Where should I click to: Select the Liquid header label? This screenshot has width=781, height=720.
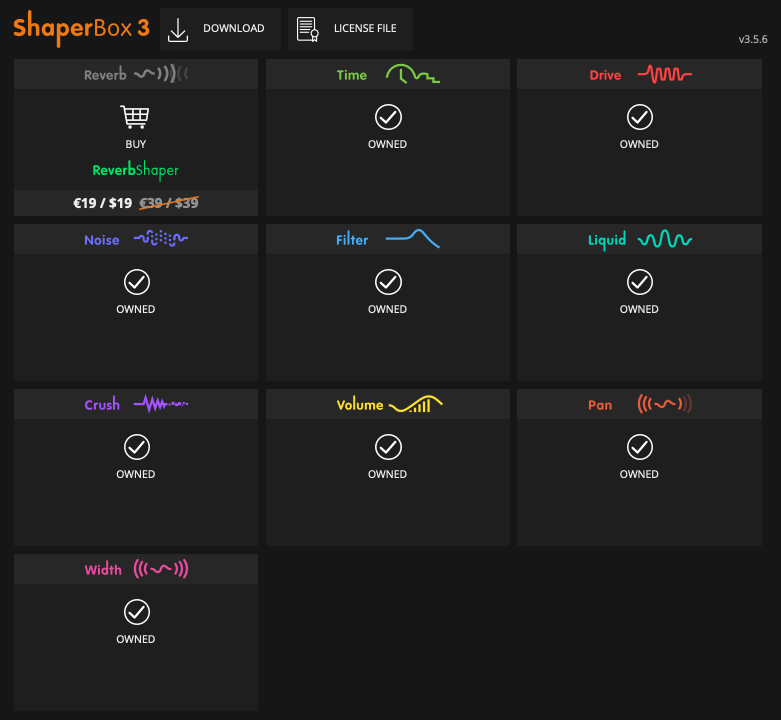click(607, 240)
